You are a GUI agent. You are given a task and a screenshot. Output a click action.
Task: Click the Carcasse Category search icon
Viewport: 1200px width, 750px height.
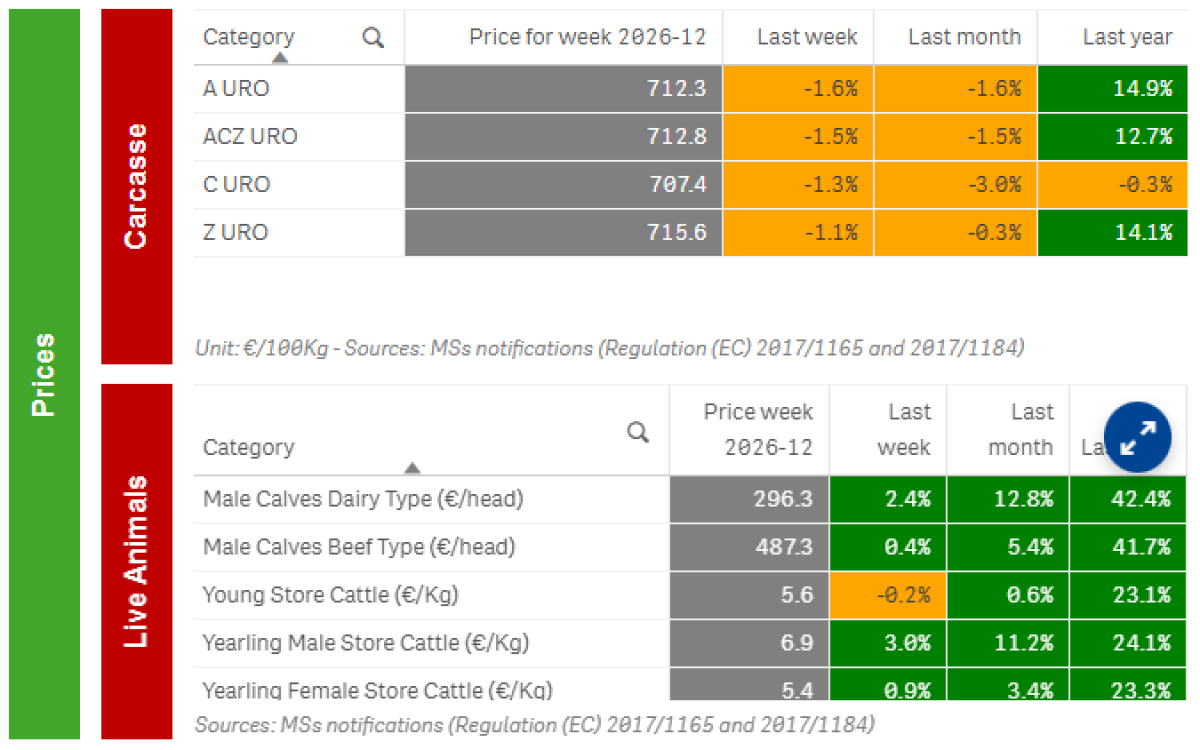pyautogui.click(x=373, y=38)
